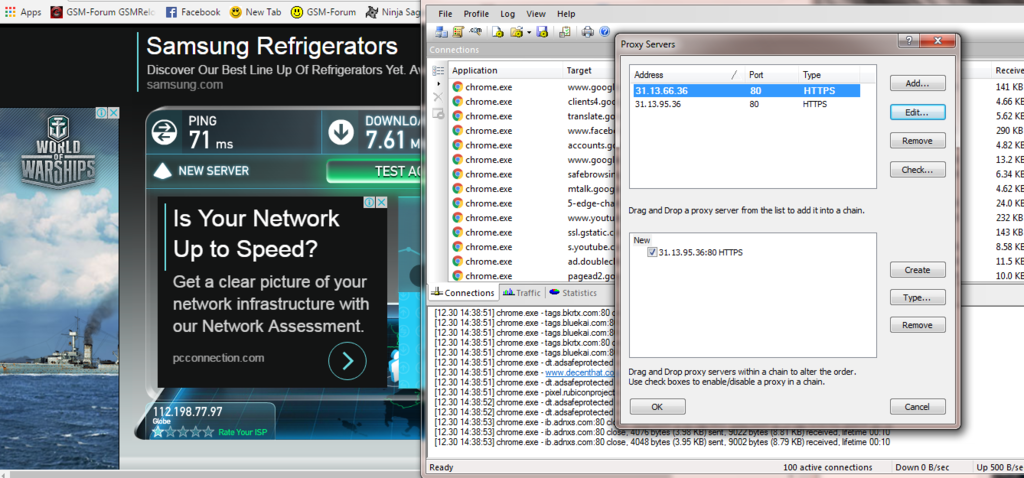The height and width of the screenshot is (478, 1024).
Task: Select the New chain item
Action: (x=642, y=240)
